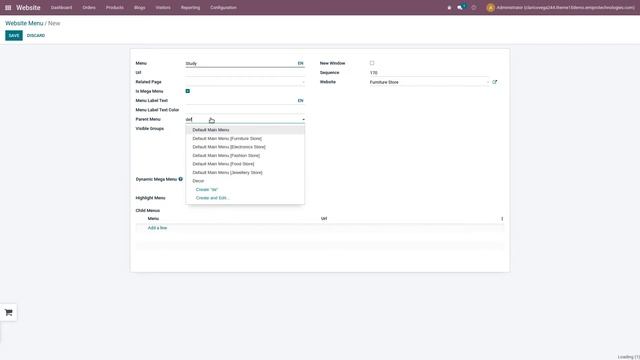
Task: Select the Decor option
Action: 245,181
